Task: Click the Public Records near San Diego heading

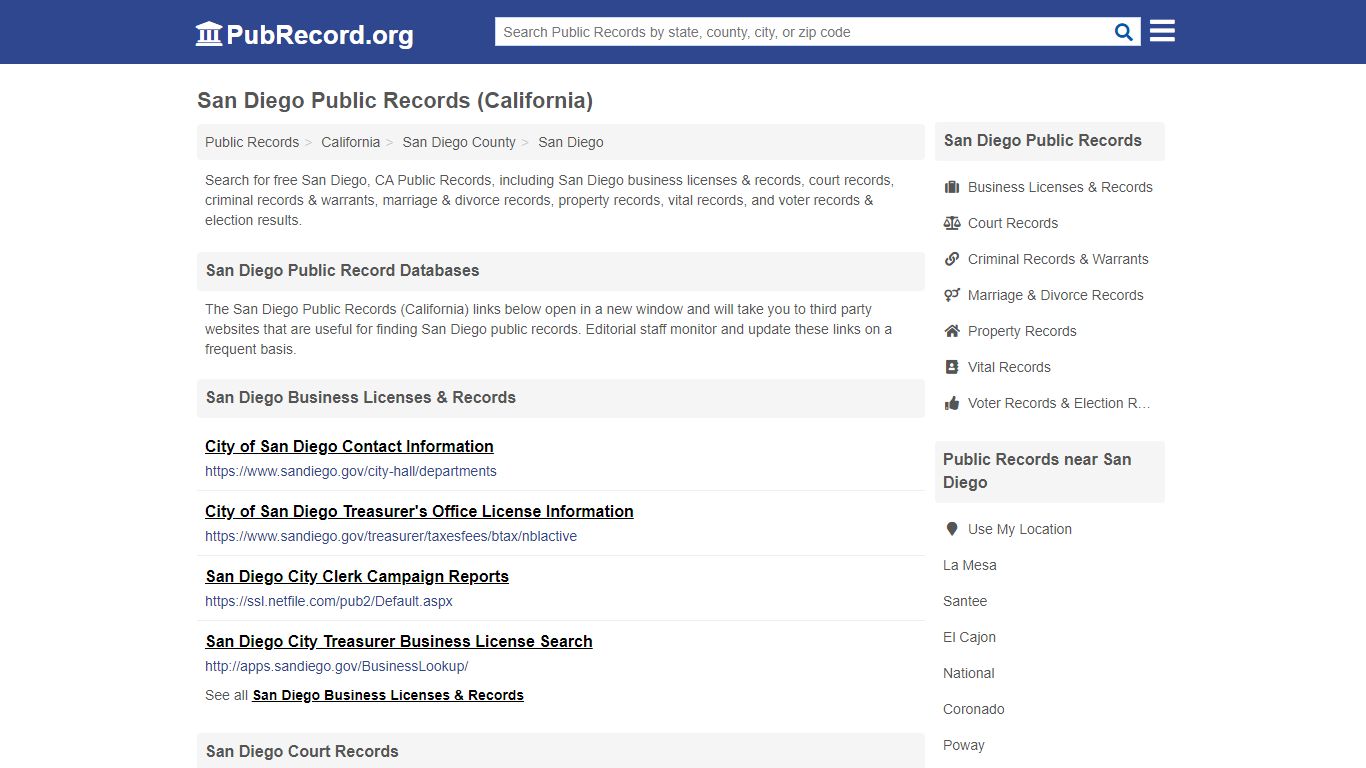Action: coord(1037,471)
